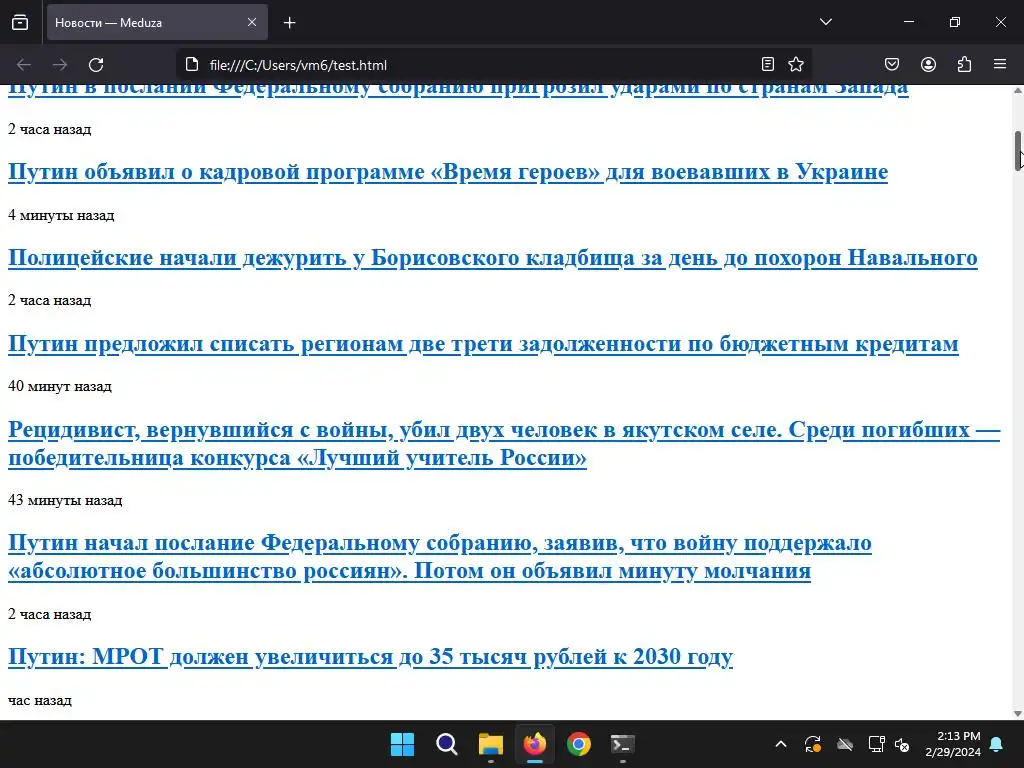Open the Terminal taskbar icon
The width and height of the screenshot is (1024, 768).
point(622,744)
